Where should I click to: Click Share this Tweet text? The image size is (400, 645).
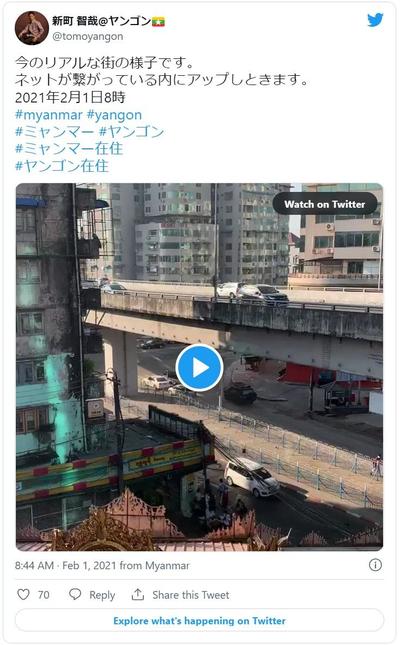point(191,595)
